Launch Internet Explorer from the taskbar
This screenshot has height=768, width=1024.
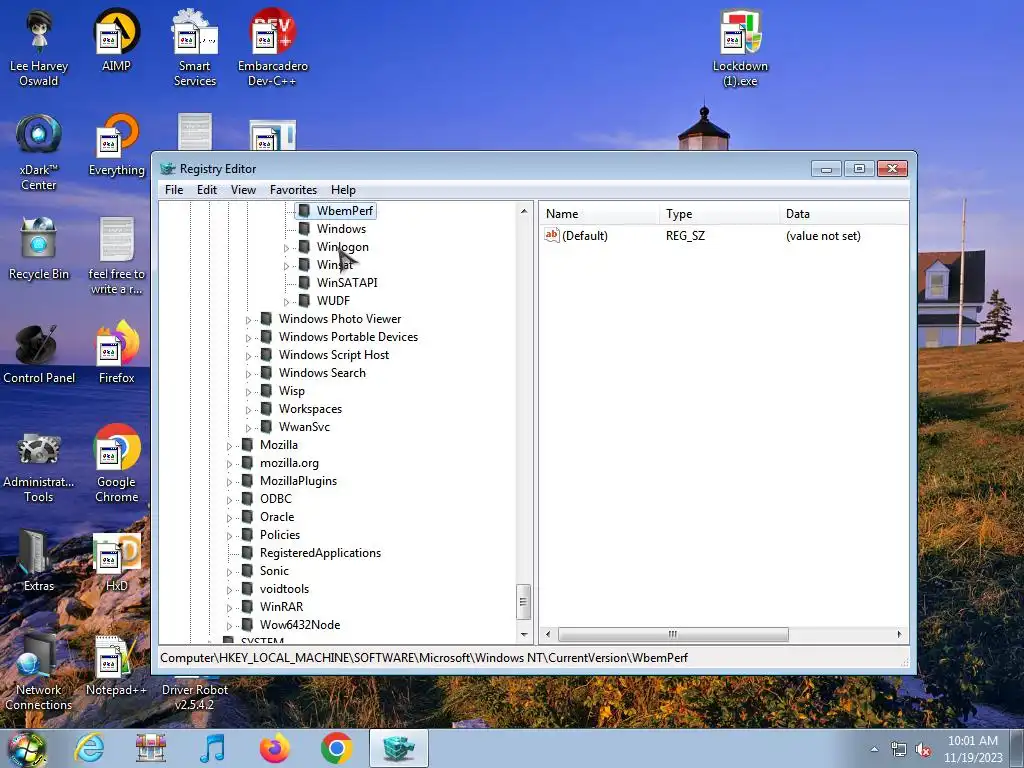pos(89,748)
